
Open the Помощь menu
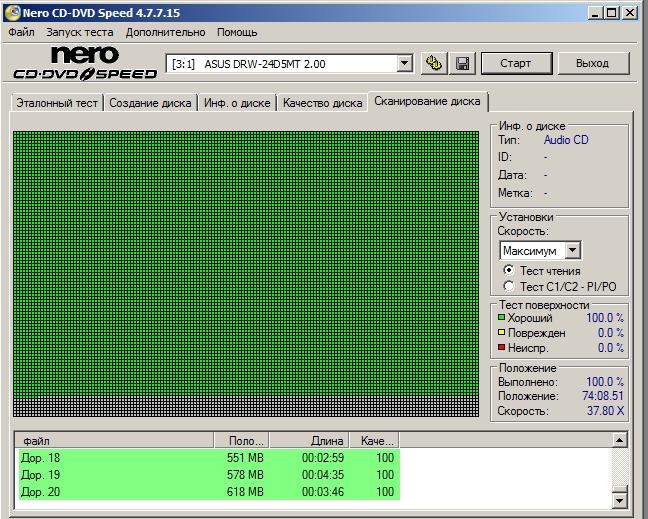click(237, 32)
